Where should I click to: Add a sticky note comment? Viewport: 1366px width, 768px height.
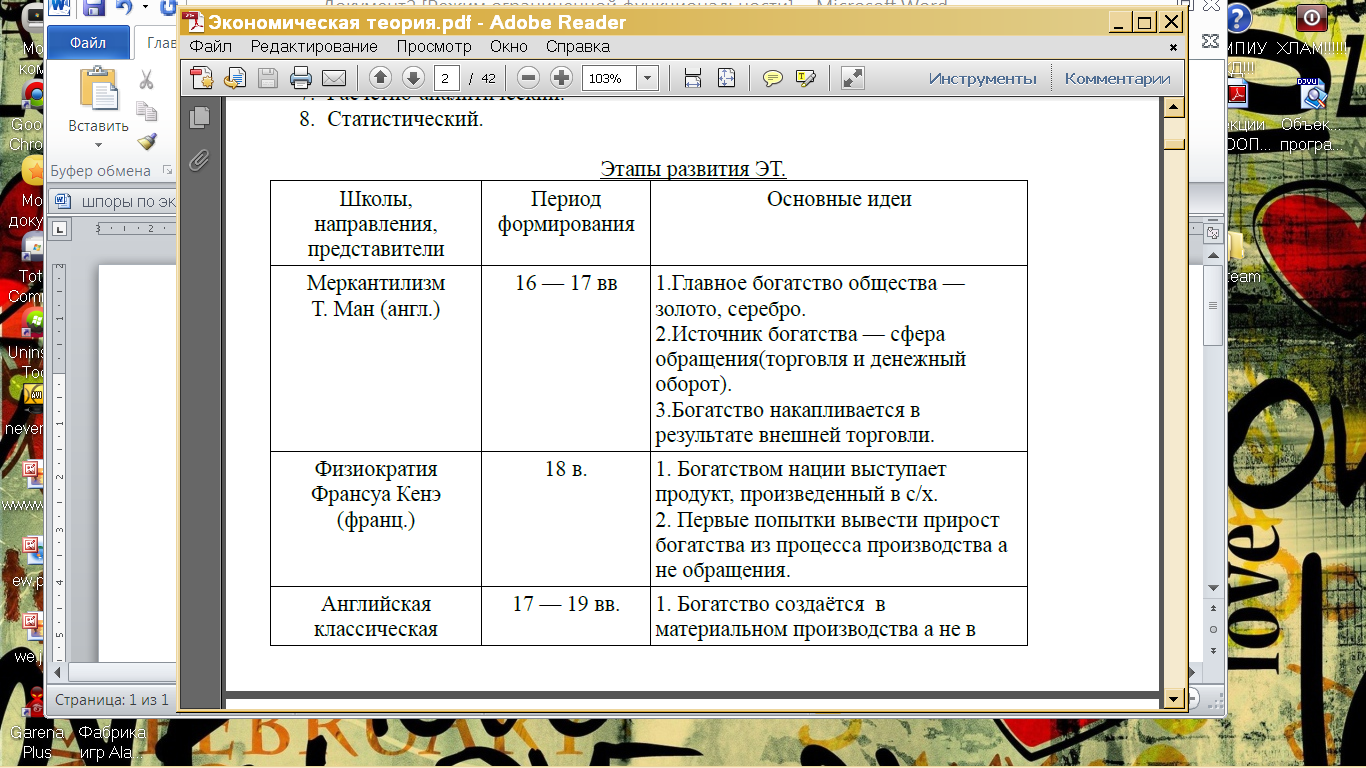(x=773, y=78)
